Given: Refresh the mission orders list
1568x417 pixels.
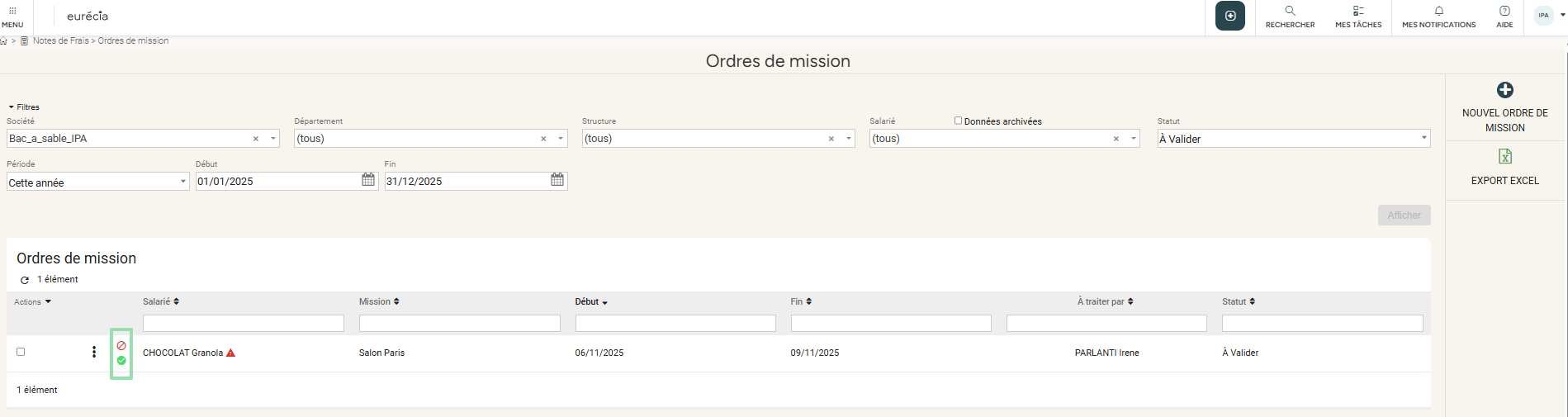Looking at the screenshot, I should (x=25, y=280).
